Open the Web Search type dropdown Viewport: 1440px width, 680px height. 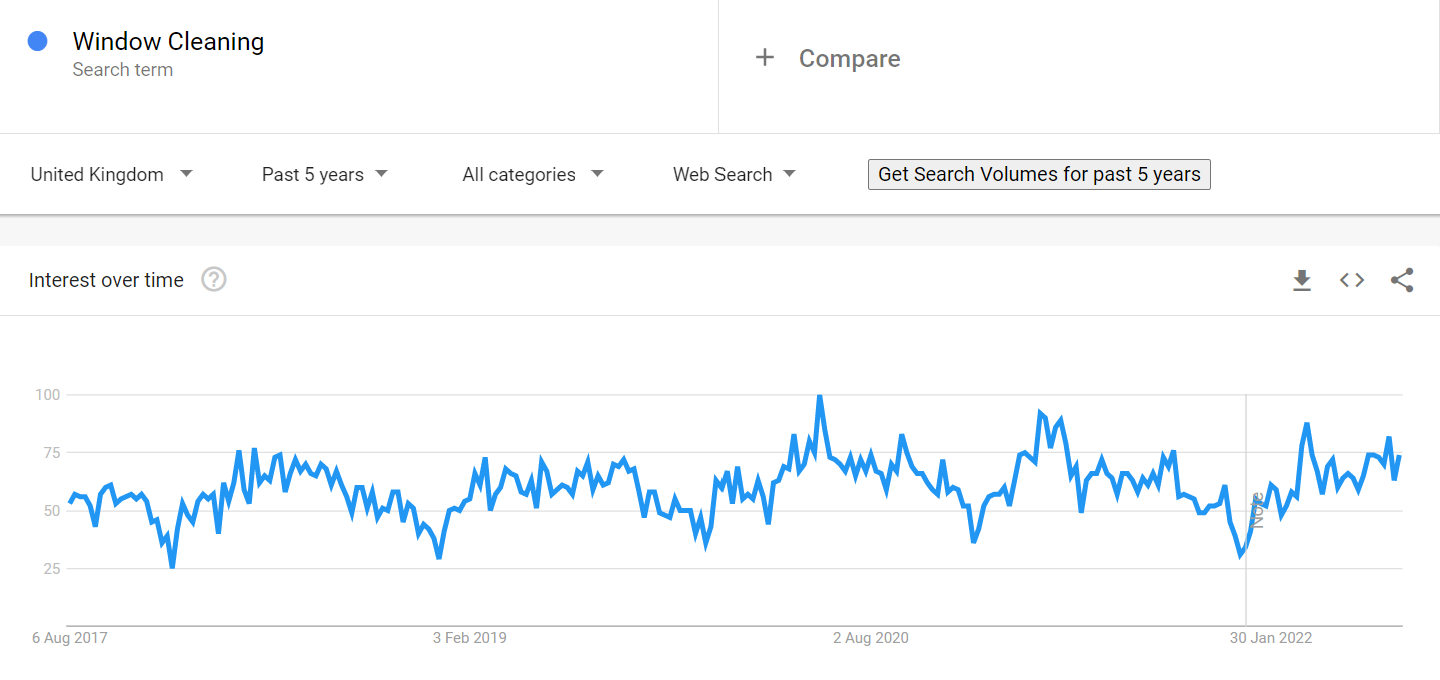(734, 174)
